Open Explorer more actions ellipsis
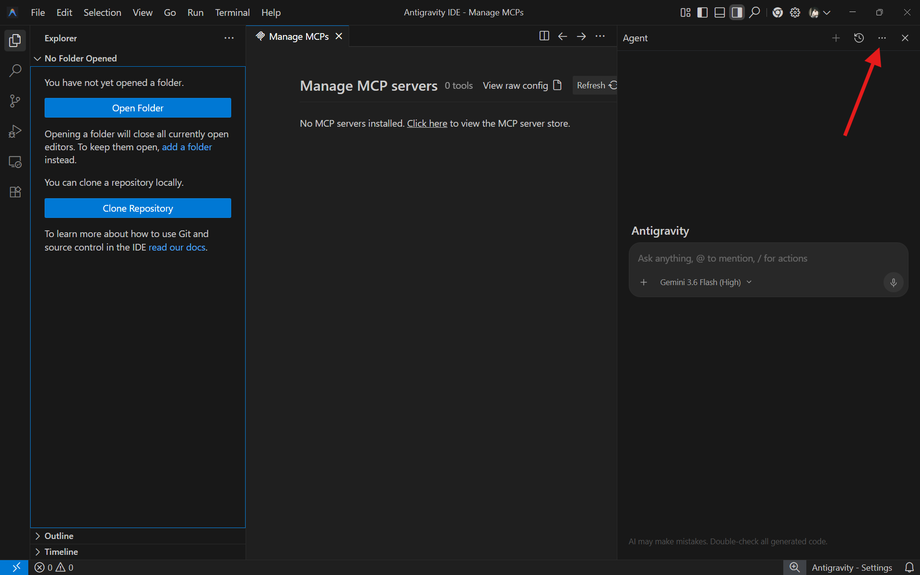Screen dimensions: 920x575 [x=229, y=38]
